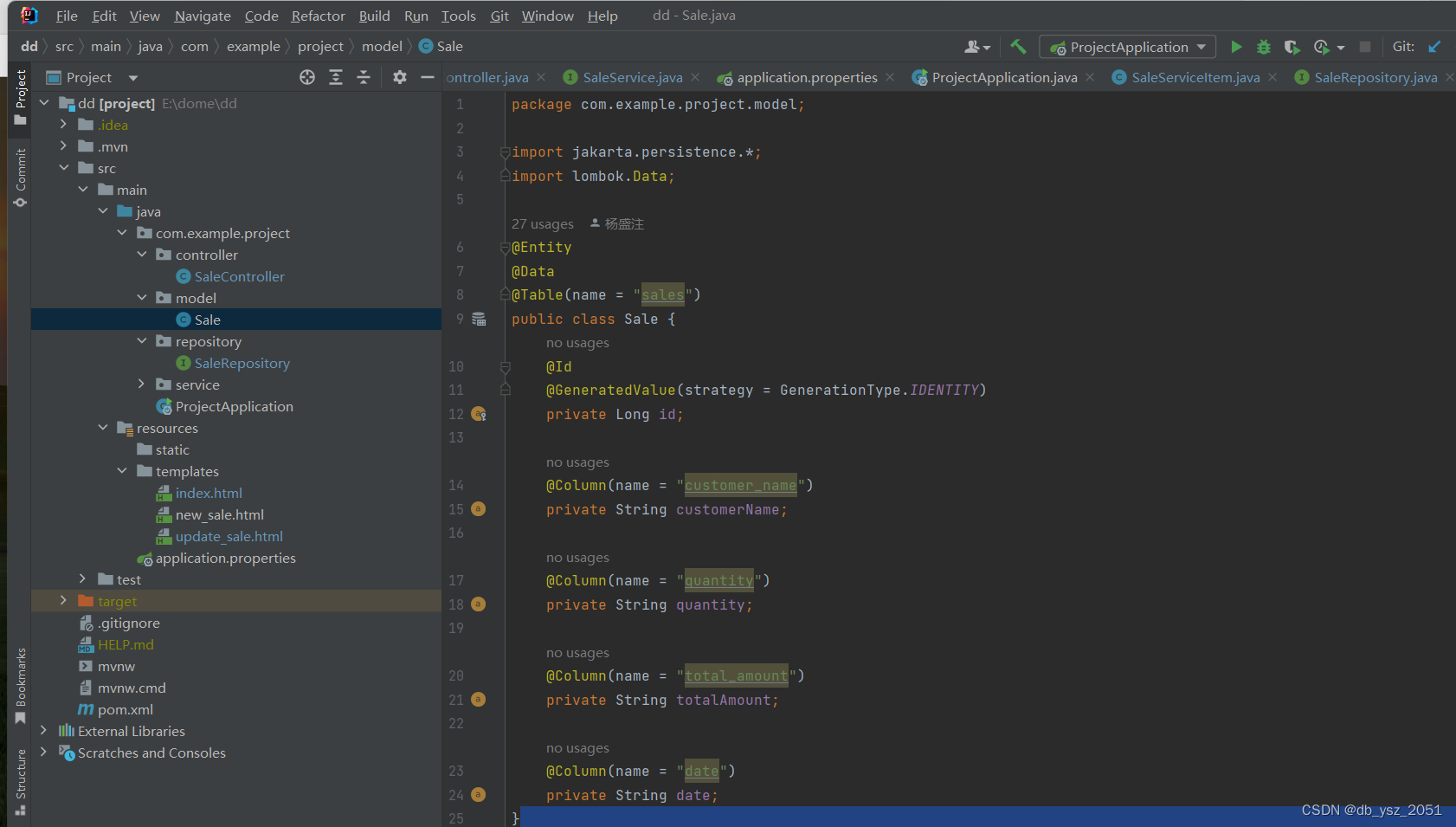Click the green Run button
The height and width of the screenshot is (827, 1456).
(1236, 47)
